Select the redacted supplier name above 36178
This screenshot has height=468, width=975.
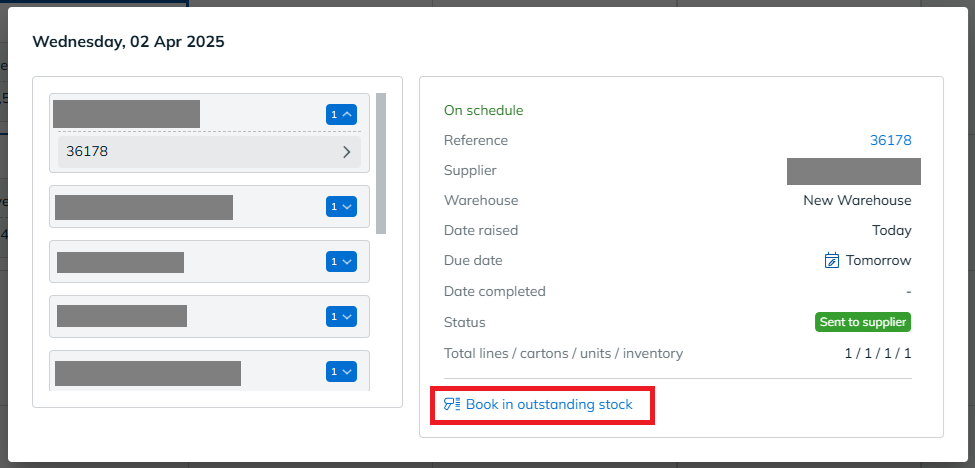coord(126,114)
